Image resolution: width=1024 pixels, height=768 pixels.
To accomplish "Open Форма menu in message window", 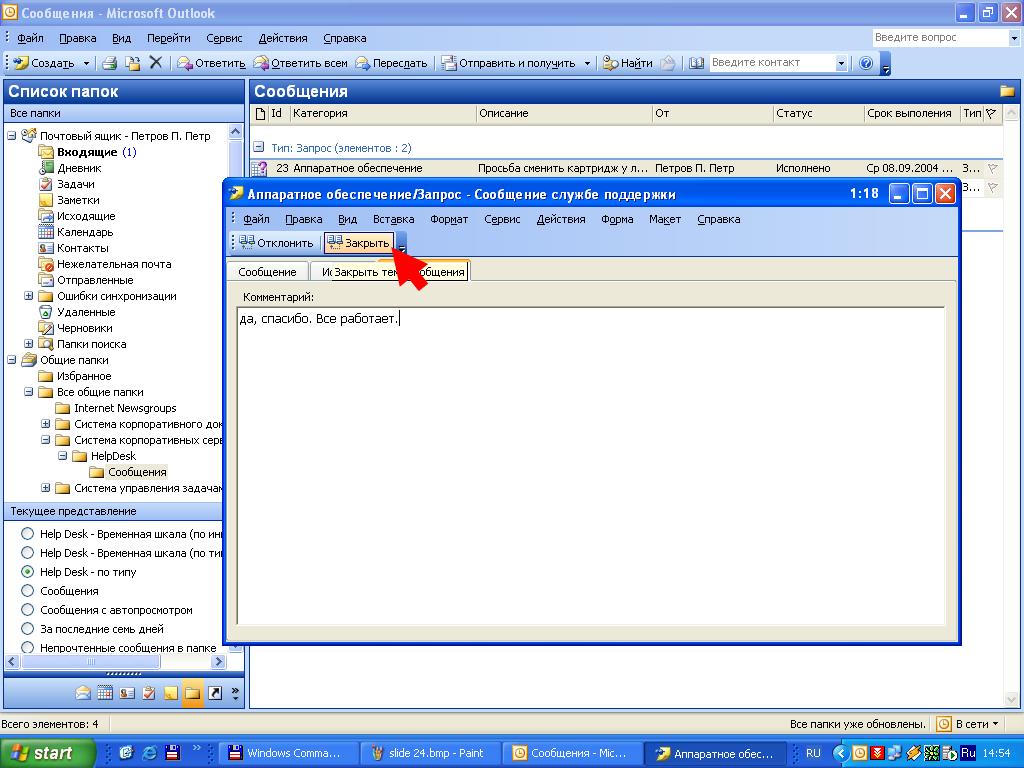I will click(617, 219).
